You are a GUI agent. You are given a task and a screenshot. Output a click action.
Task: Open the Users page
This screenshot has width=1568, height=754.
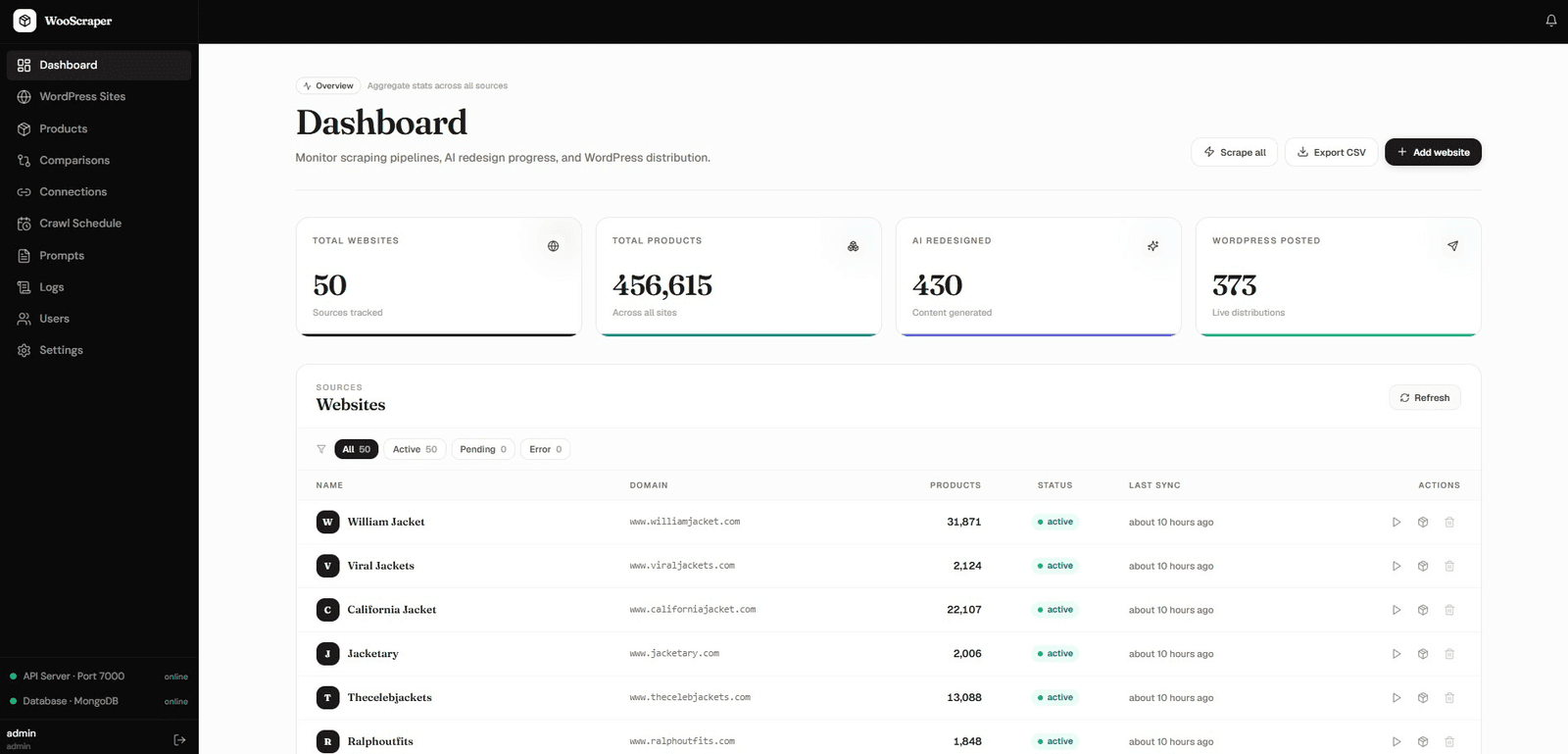99,318
